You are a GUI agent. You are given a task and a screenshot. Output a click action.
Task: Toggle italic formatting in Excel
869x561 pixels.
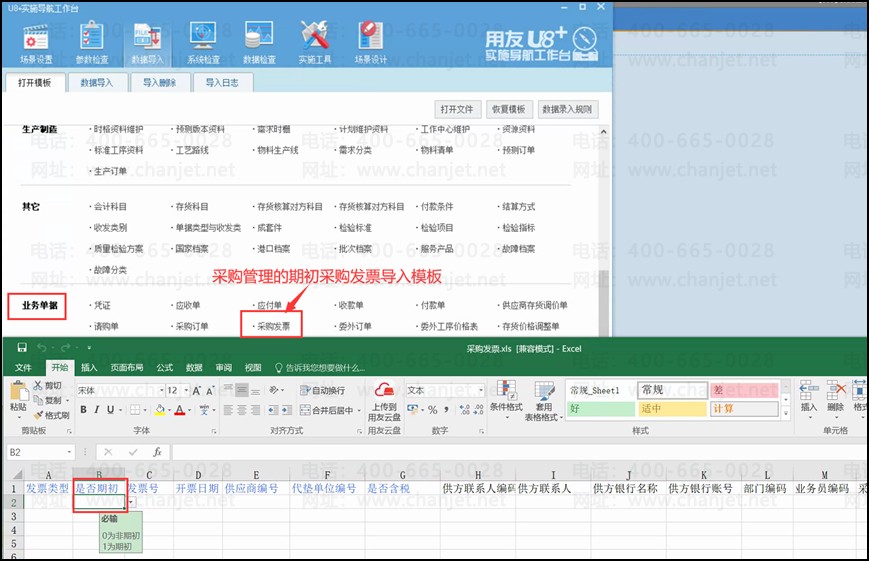(x=98, y=410)
